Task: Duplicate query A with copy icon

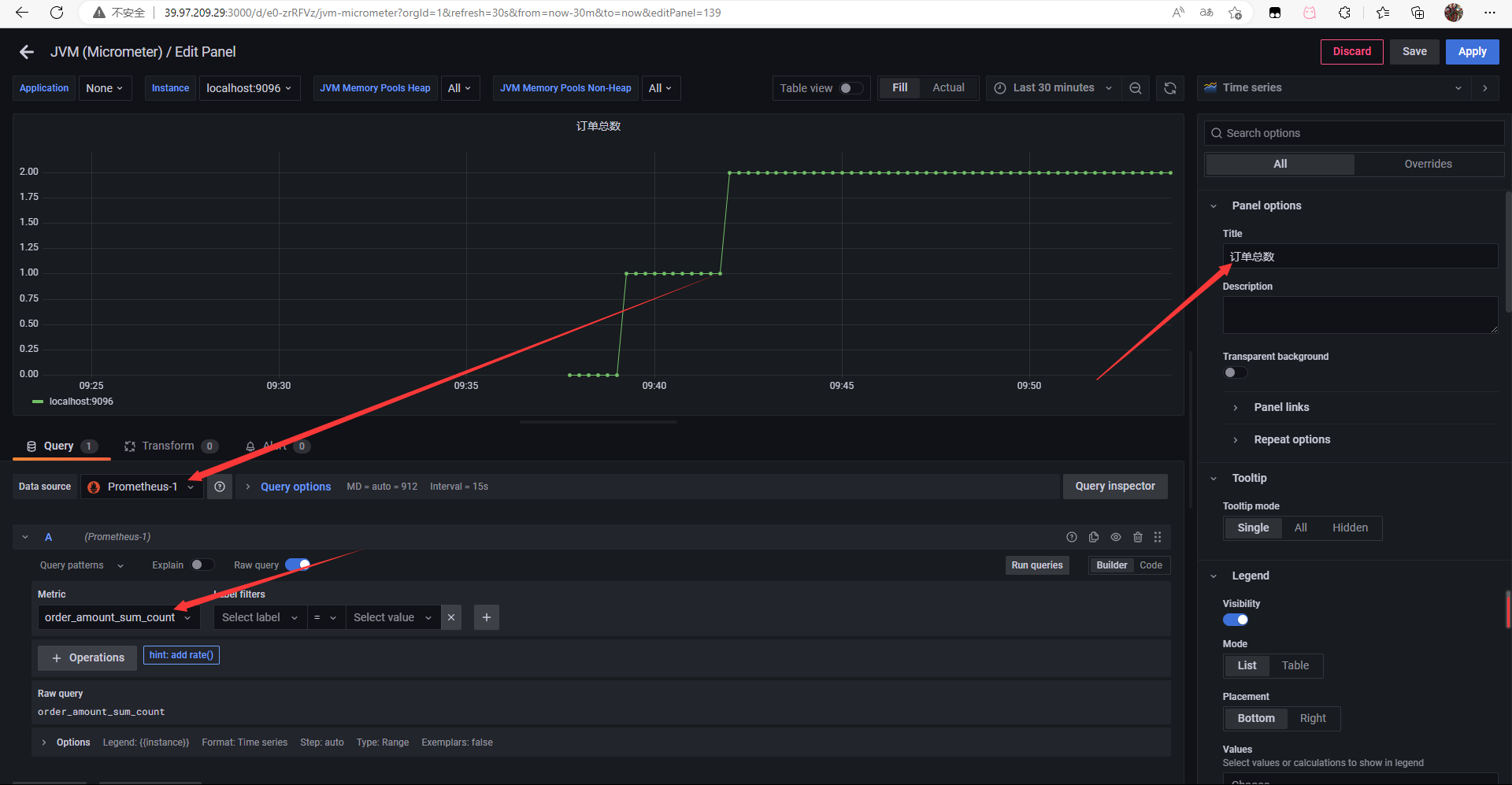Action: 1094,537
